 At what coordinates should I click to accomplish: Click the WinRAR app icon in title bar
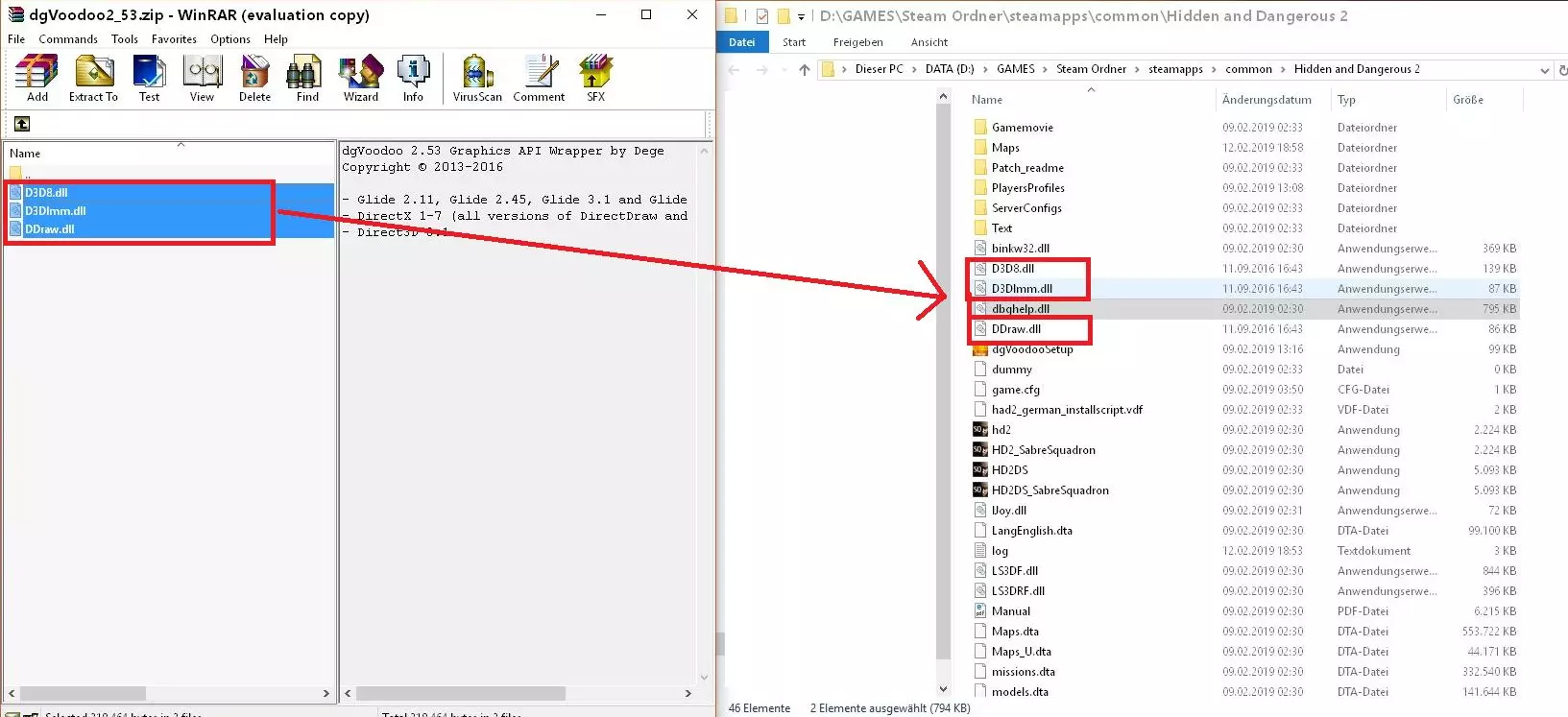coord(15,14)
